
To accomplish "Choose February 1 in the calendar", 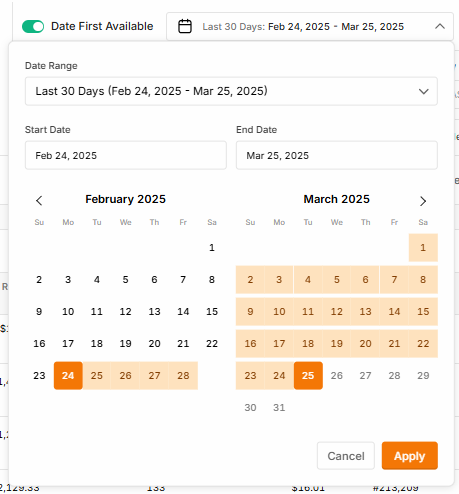I will 212,248.
